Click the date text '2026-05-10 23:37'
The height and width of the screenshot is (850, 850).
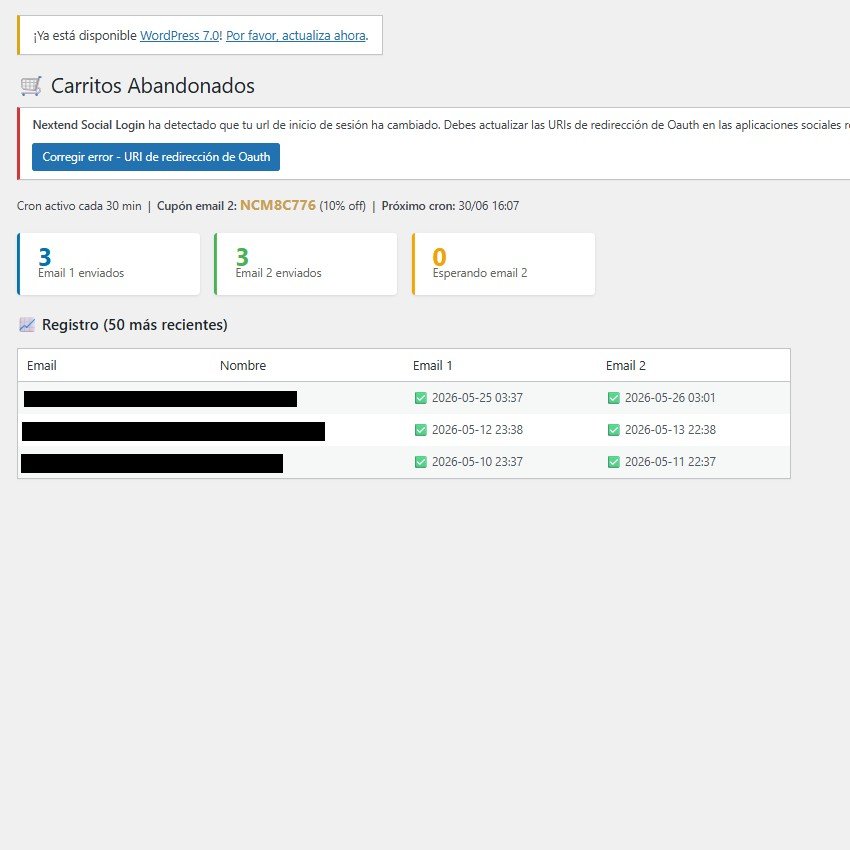[478, 462]
